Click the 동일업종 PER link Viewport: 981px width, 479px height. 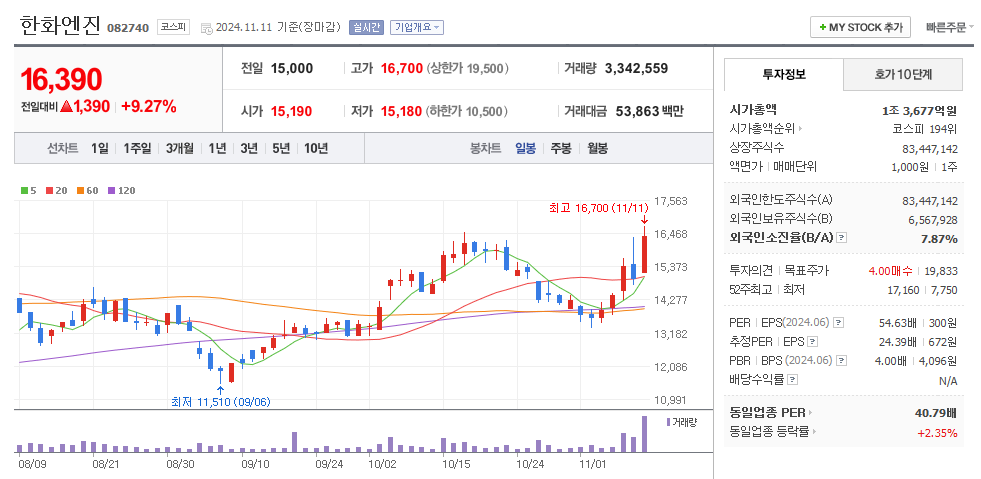pyautogui.click(x=767, y=413)
